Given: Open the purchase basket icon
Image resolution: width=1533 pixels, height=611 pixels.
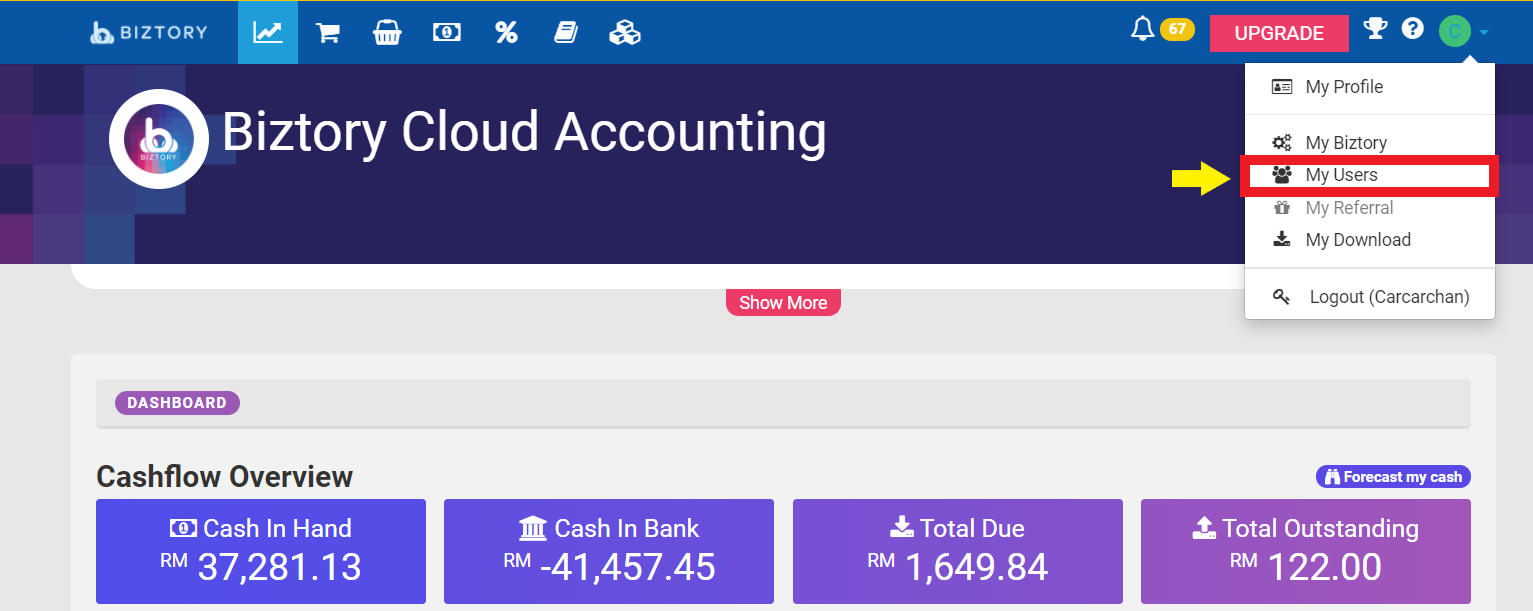Looking at the screenshot, I should (387, 33).
